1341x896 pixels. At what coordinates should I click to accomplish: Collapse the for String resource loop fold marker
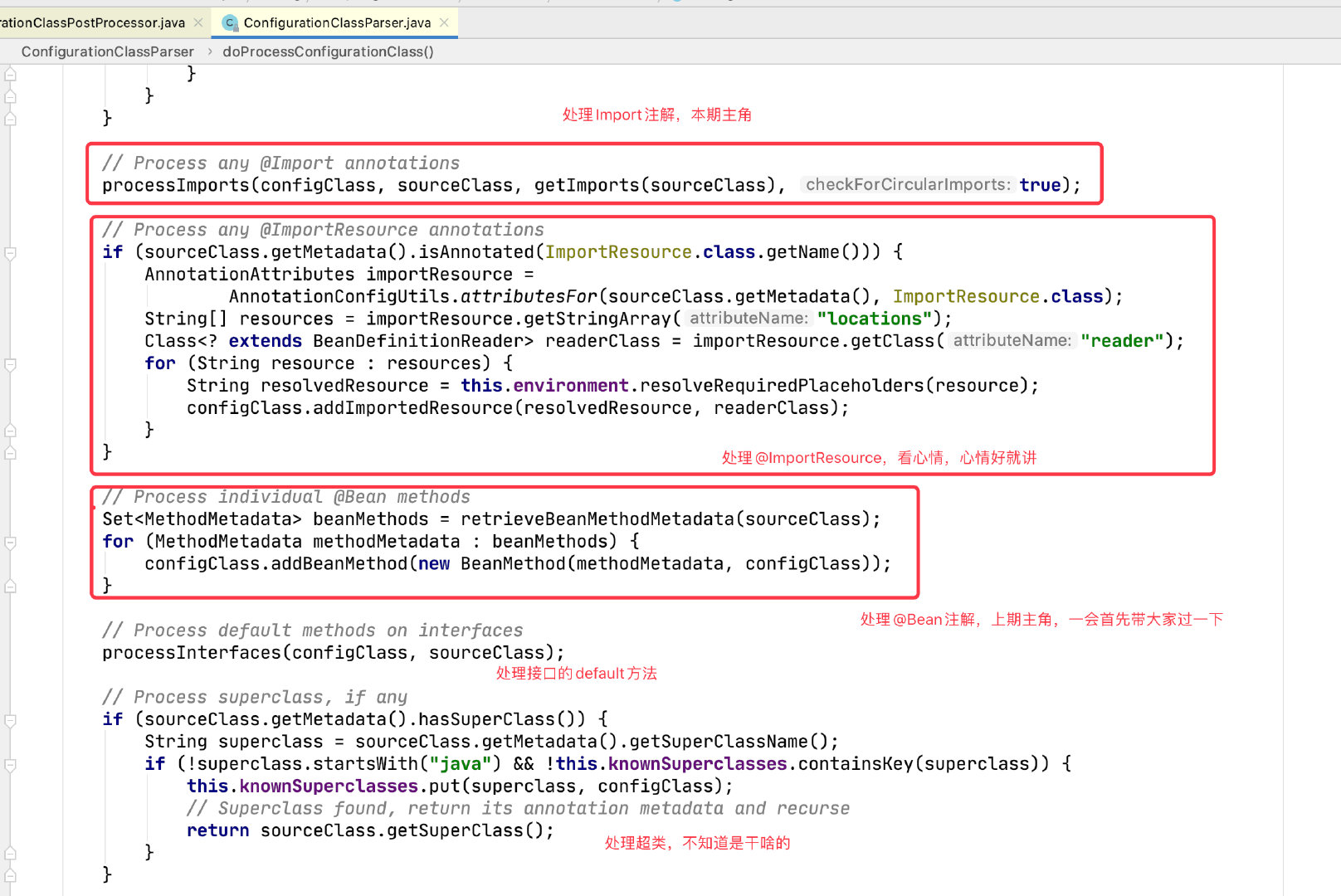(10, 364)
